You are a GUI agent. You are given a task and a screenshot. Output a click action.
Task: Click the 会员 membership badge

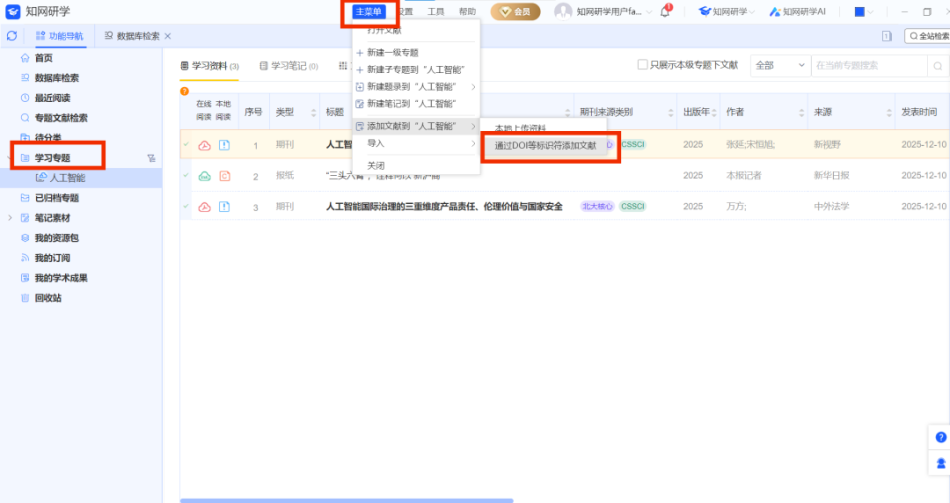coord(515,12)
